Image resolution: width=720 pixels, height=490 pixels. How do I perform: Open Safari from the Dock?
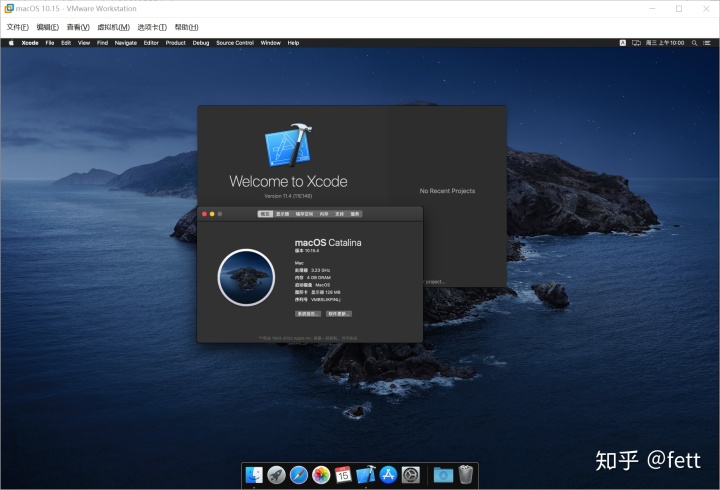pyautogui.click(x=298, y=475)
